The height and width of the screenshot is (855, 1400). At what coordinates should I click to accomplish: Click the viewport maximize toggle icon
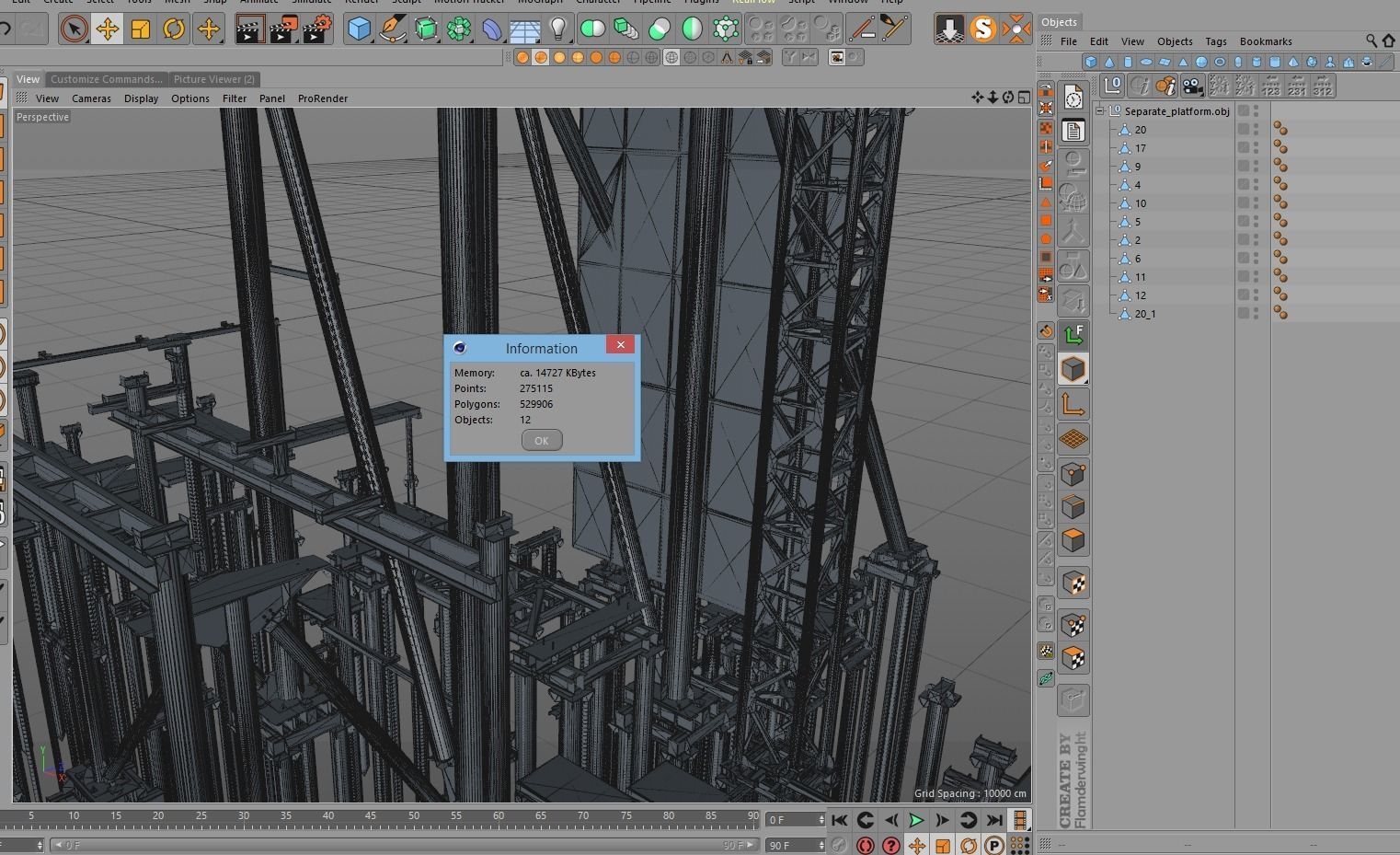coord(1024,98)
